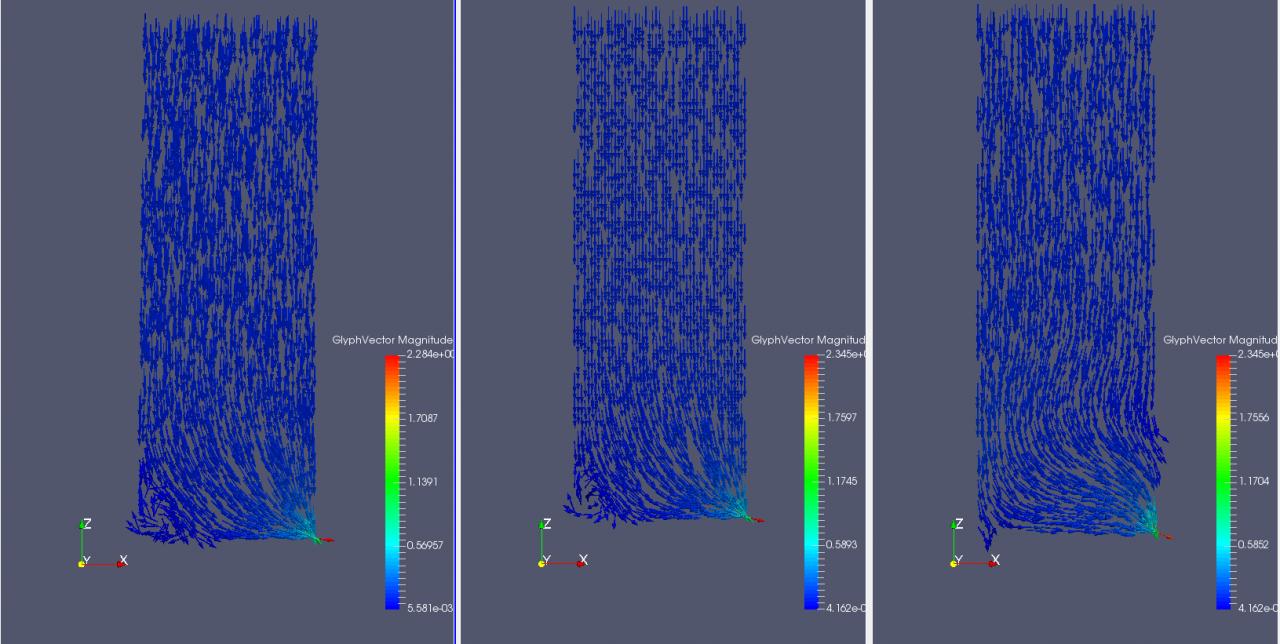Select the 0.5893 legend tick label
The image size is (1280, 644).
[842, 545]
